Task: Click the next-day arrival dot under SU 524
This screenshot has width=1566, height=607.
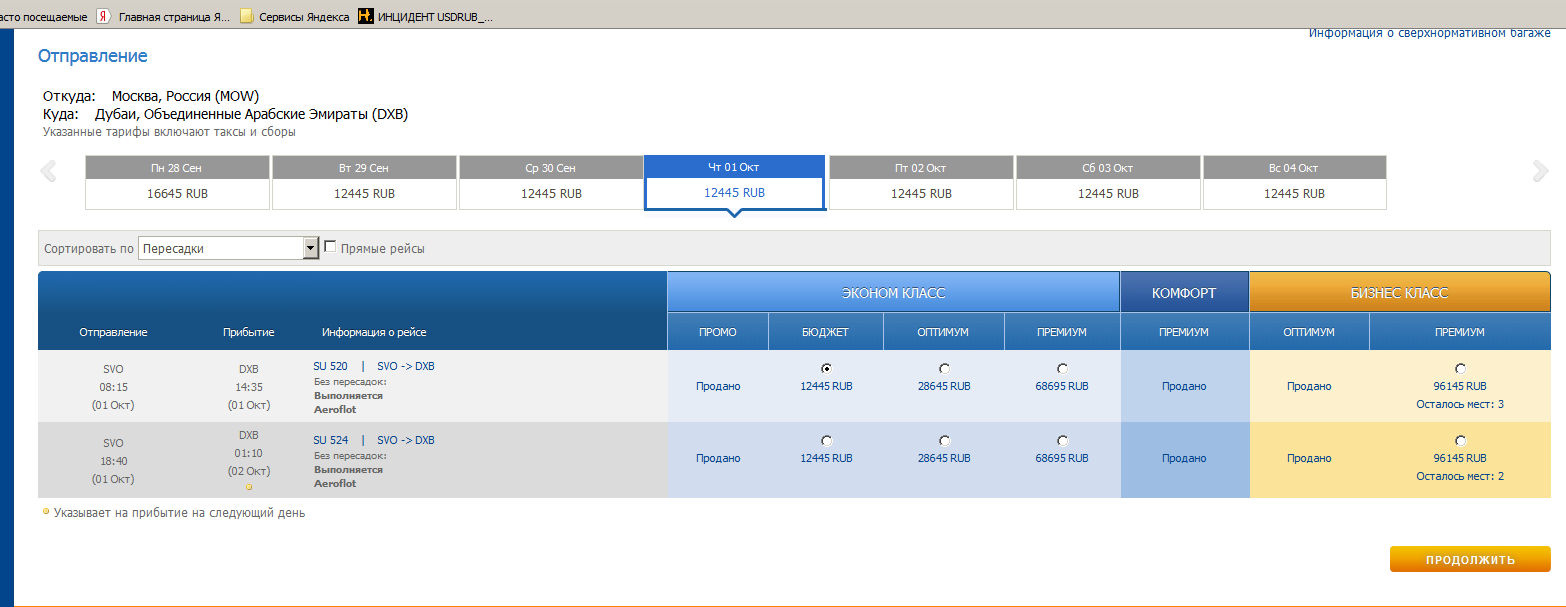Action: click(249, 486)
